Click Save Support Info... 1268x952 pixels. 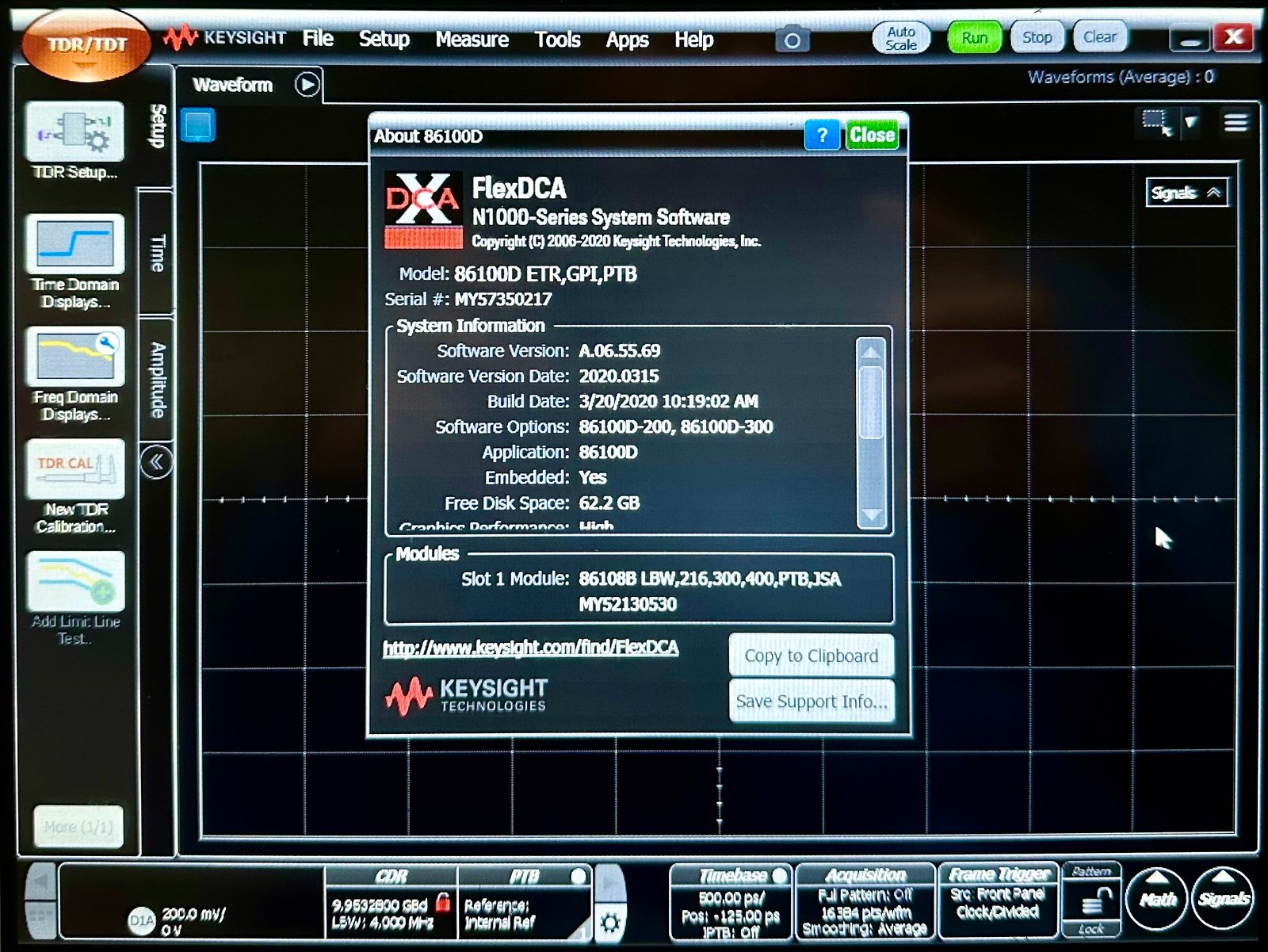[x=812, y=701]
